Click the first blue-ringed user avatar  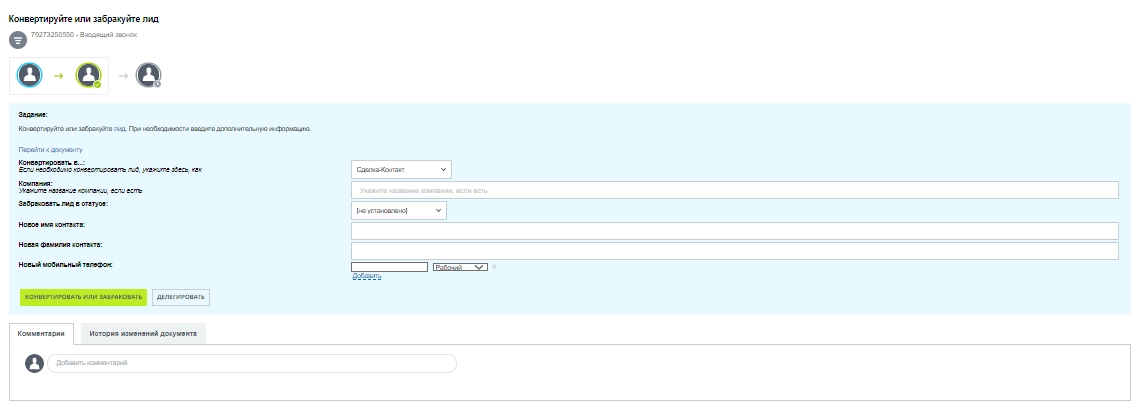point(31,75)
